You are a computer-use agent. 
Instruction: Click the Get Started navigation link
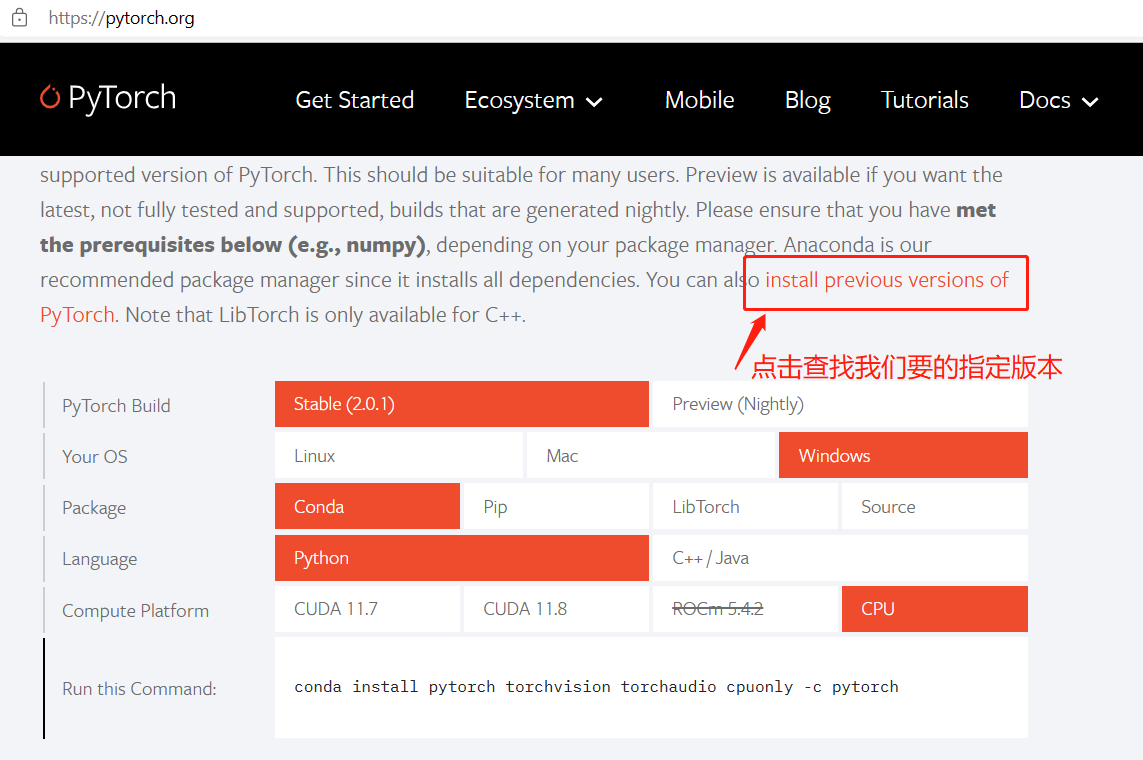(354, 100)
